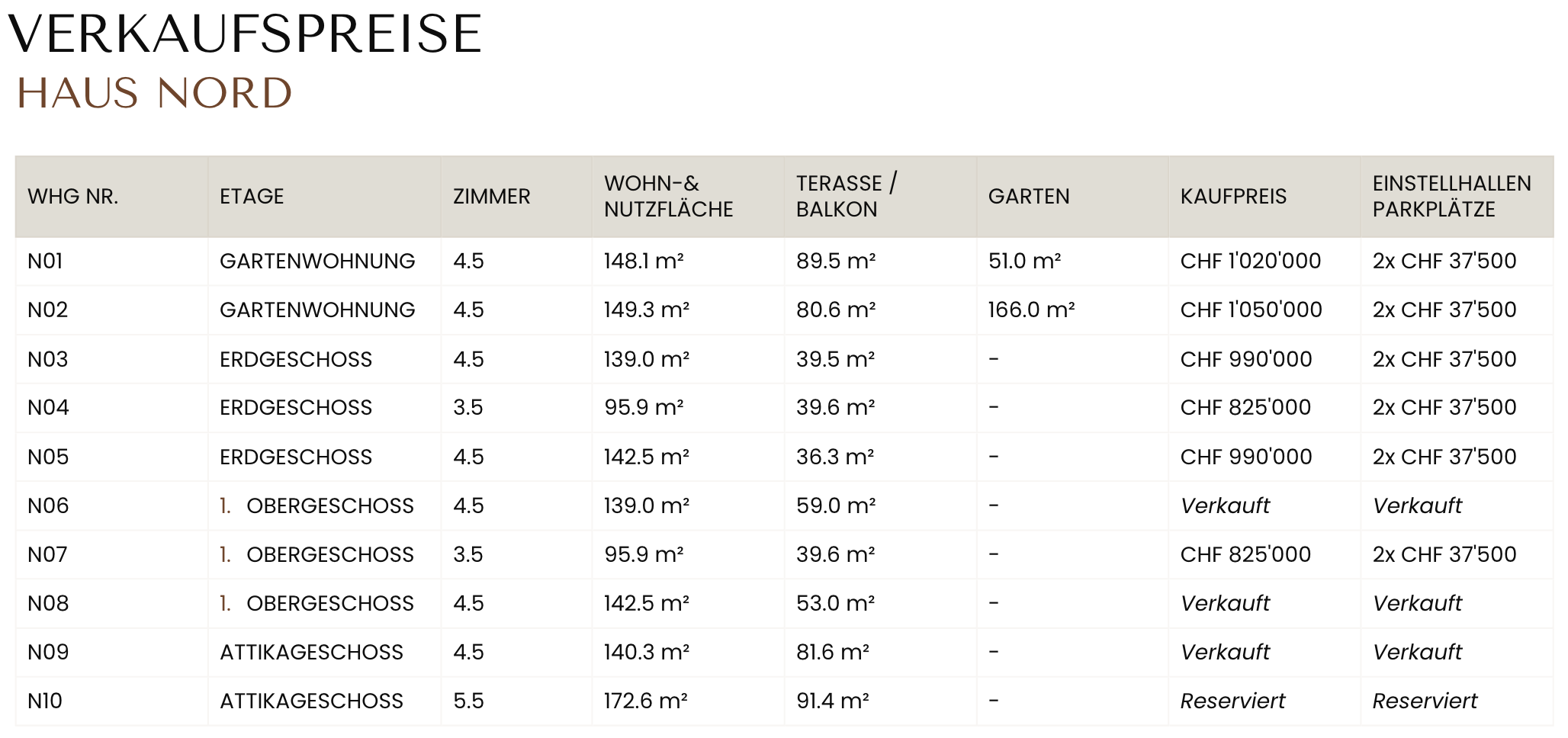Click the 36.3 m² balcony value for N05
Viewport: 1568px width, 738px height.
[835, 457]
